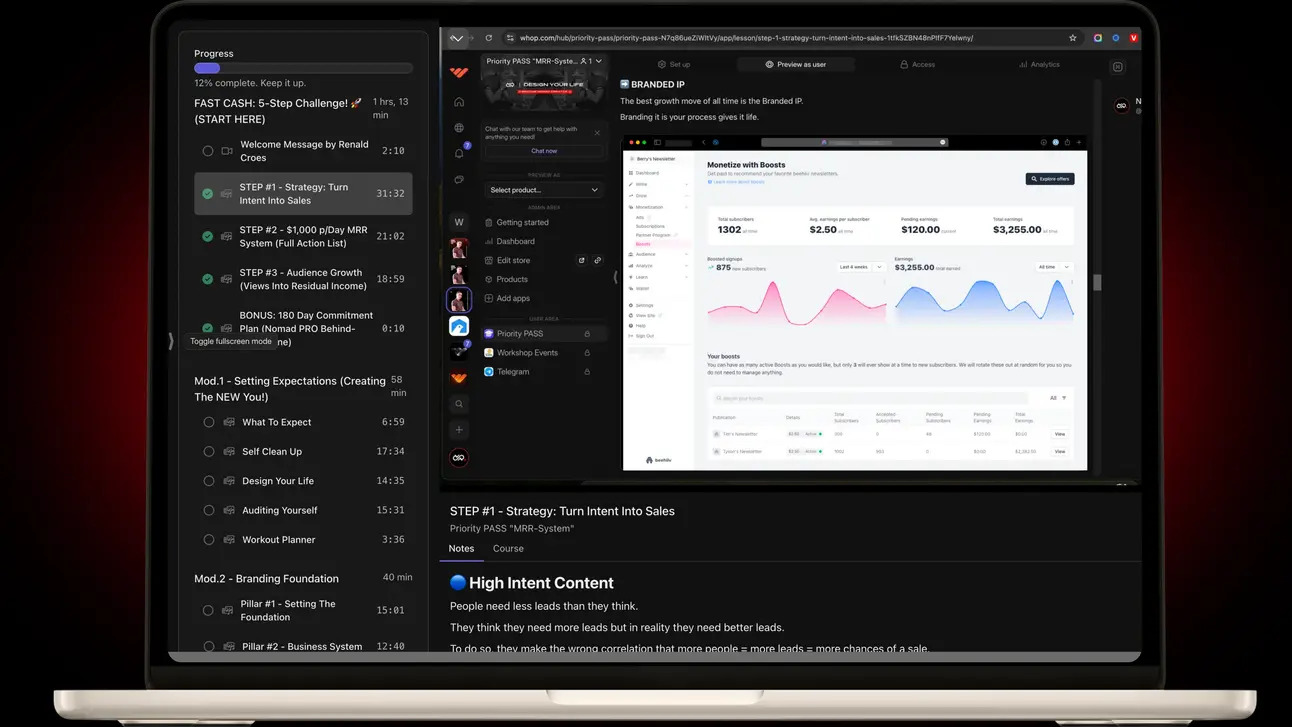Switch to the Set up tab
The height and width of the screenshot is (727, 1292).
coord(674,64)
